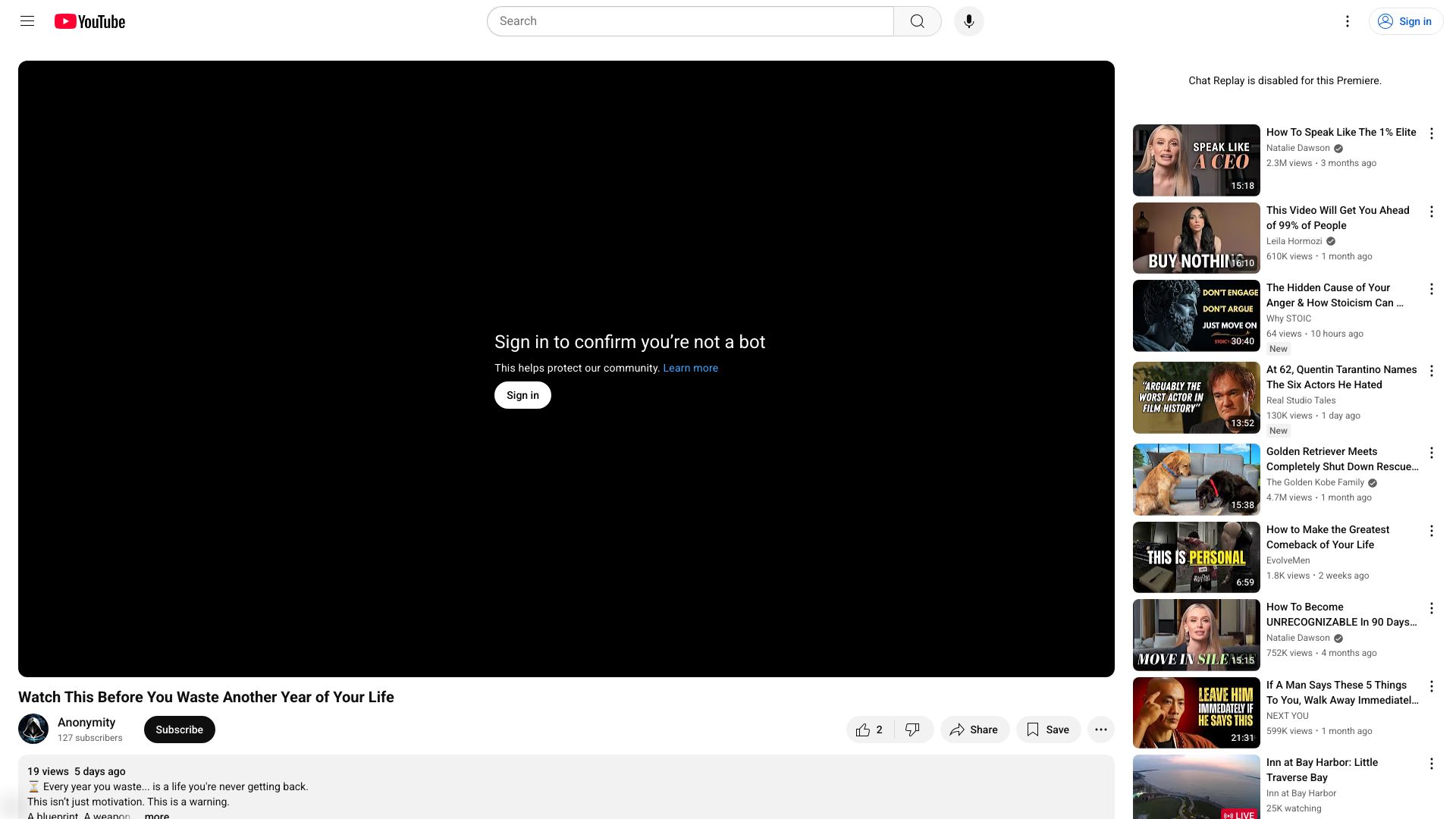Image resolution: width=1456 pixels, height=819 pixels.
Task: Click 127 subscribers text
Action: [x=89, y=738]
